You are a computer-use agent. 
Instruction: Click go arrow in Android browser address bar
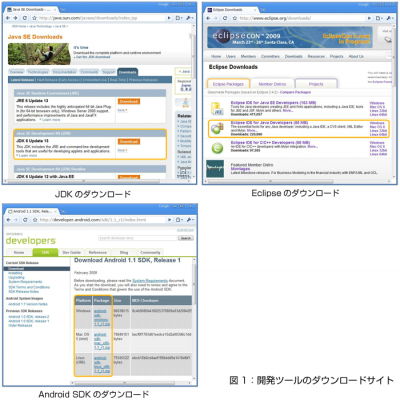click(x=169, y=220)
